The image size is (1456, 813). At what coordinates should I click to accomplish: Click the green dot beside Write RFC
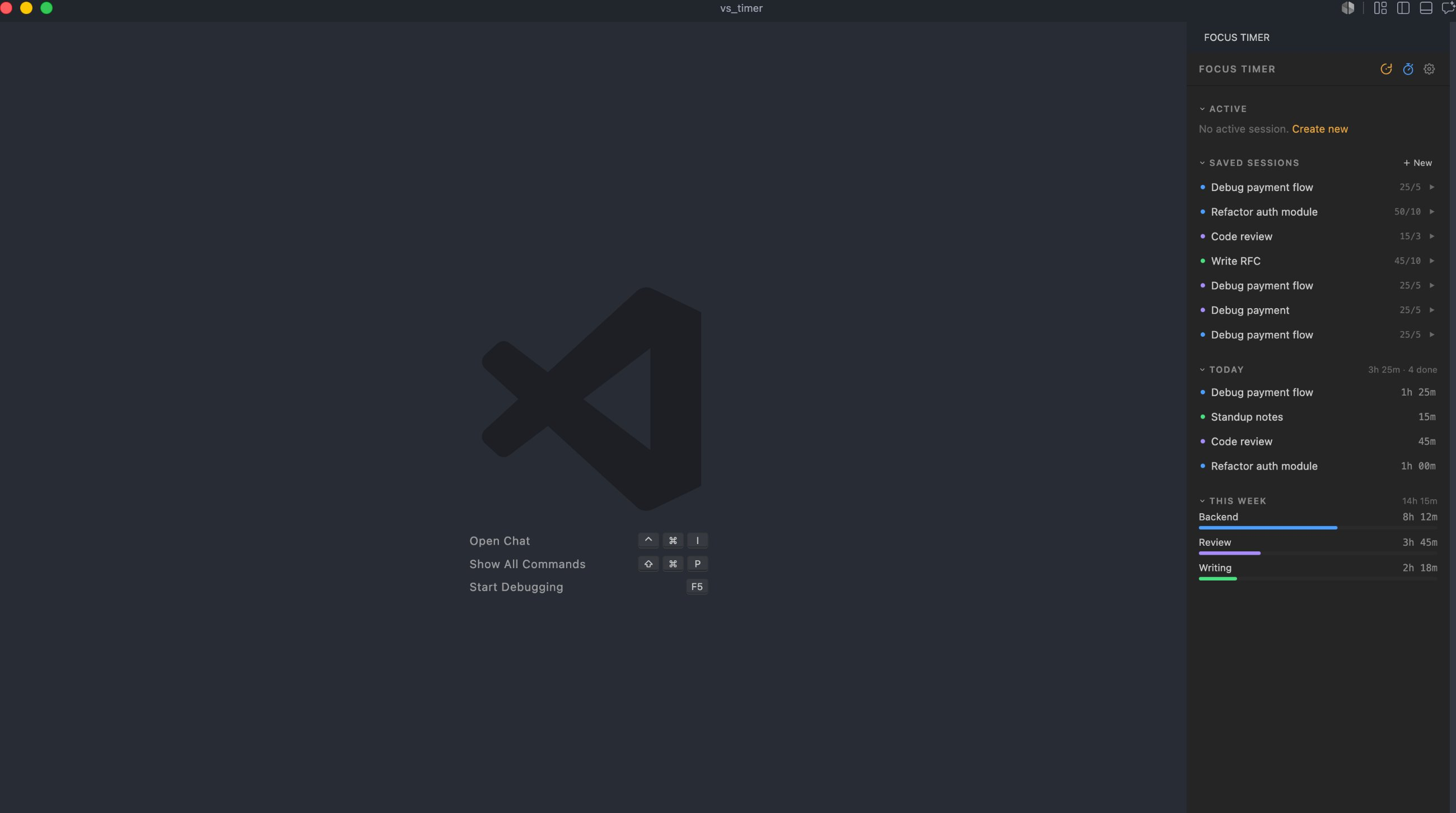pos(1202,261)
